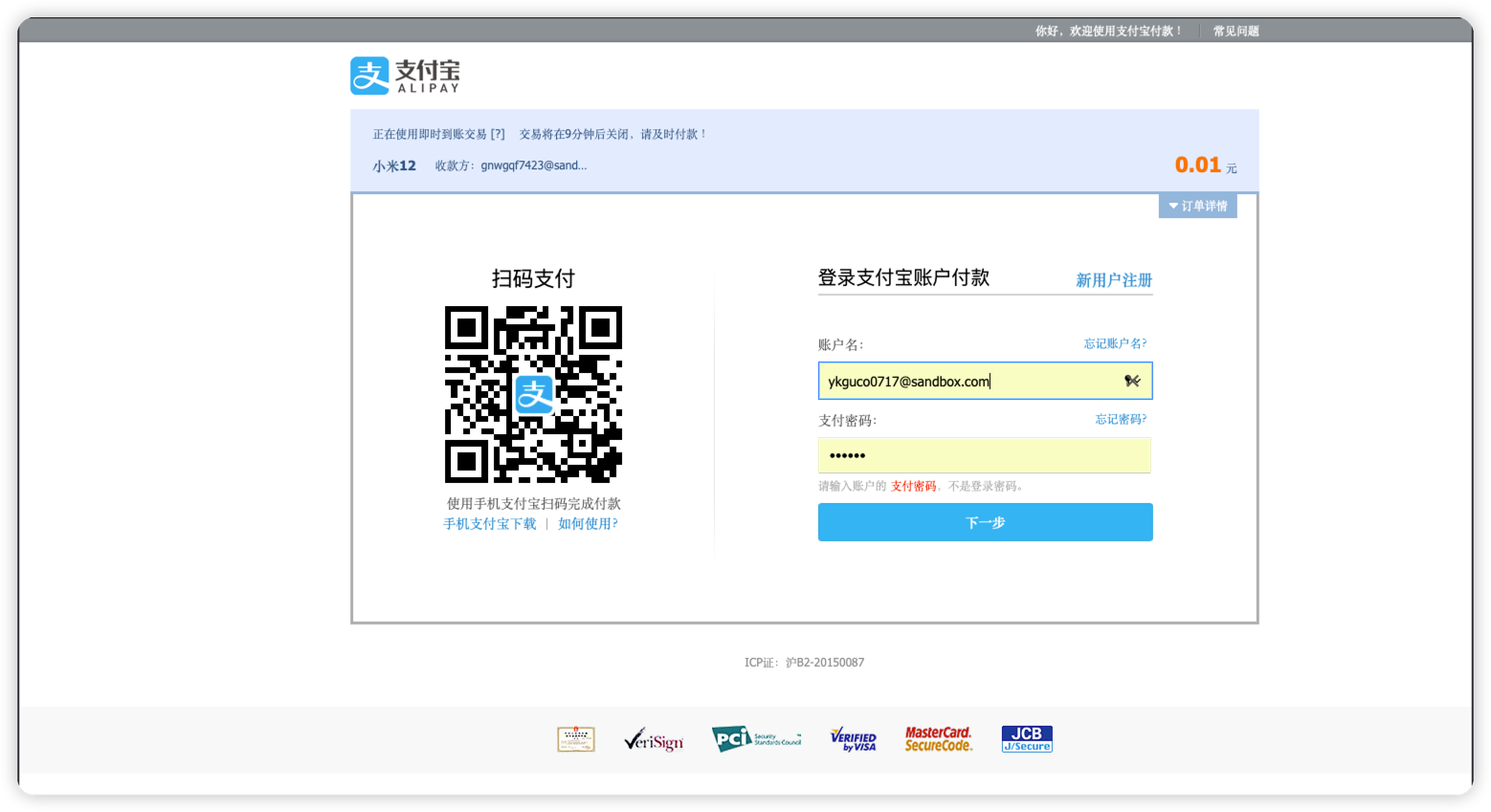Click the MasterCard SecureCode logo
This screenshot has height=812, width=1491.
(x=939, y=738)
